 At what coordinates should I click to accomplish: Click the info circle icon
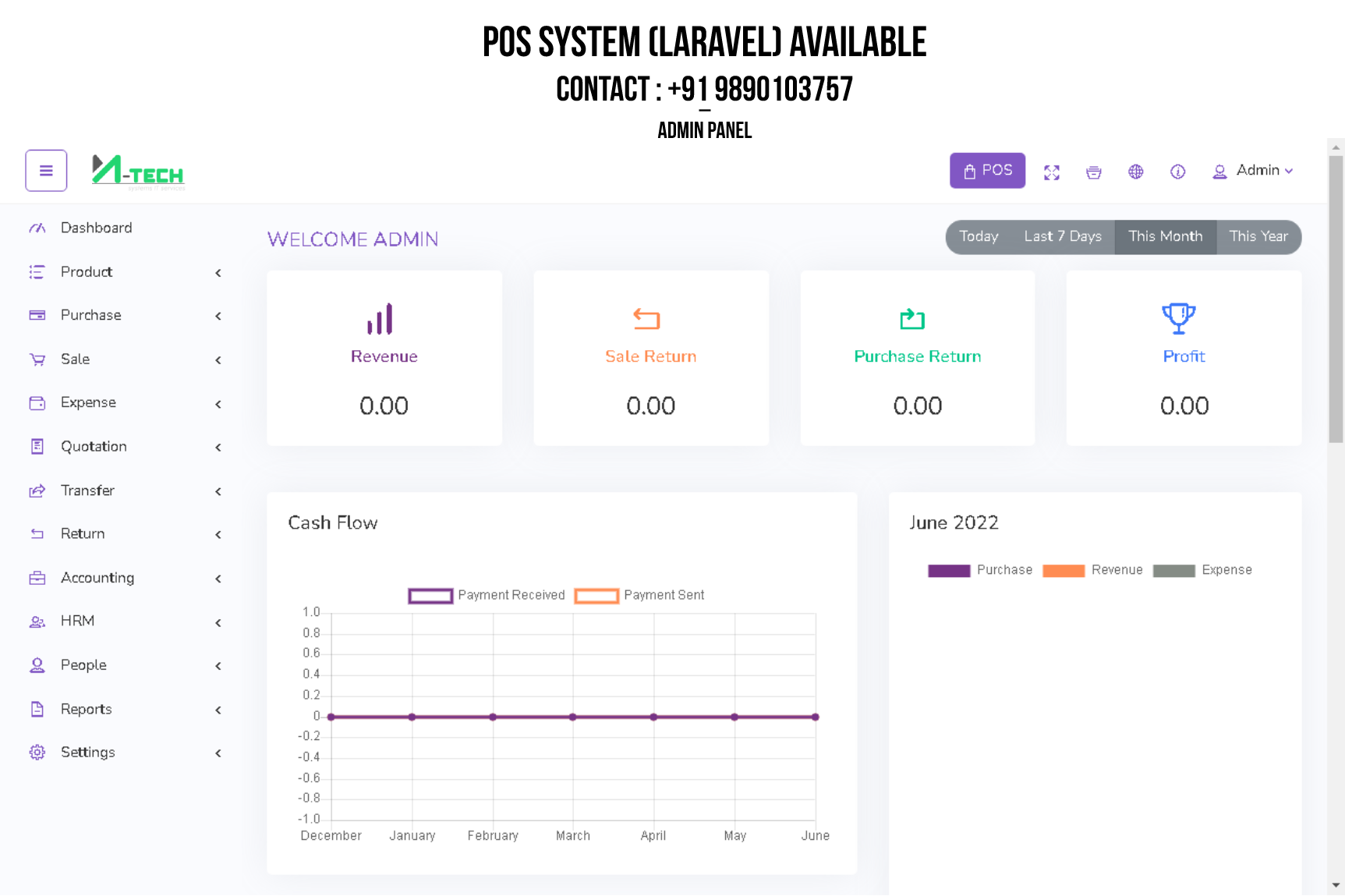(1177, 172)
